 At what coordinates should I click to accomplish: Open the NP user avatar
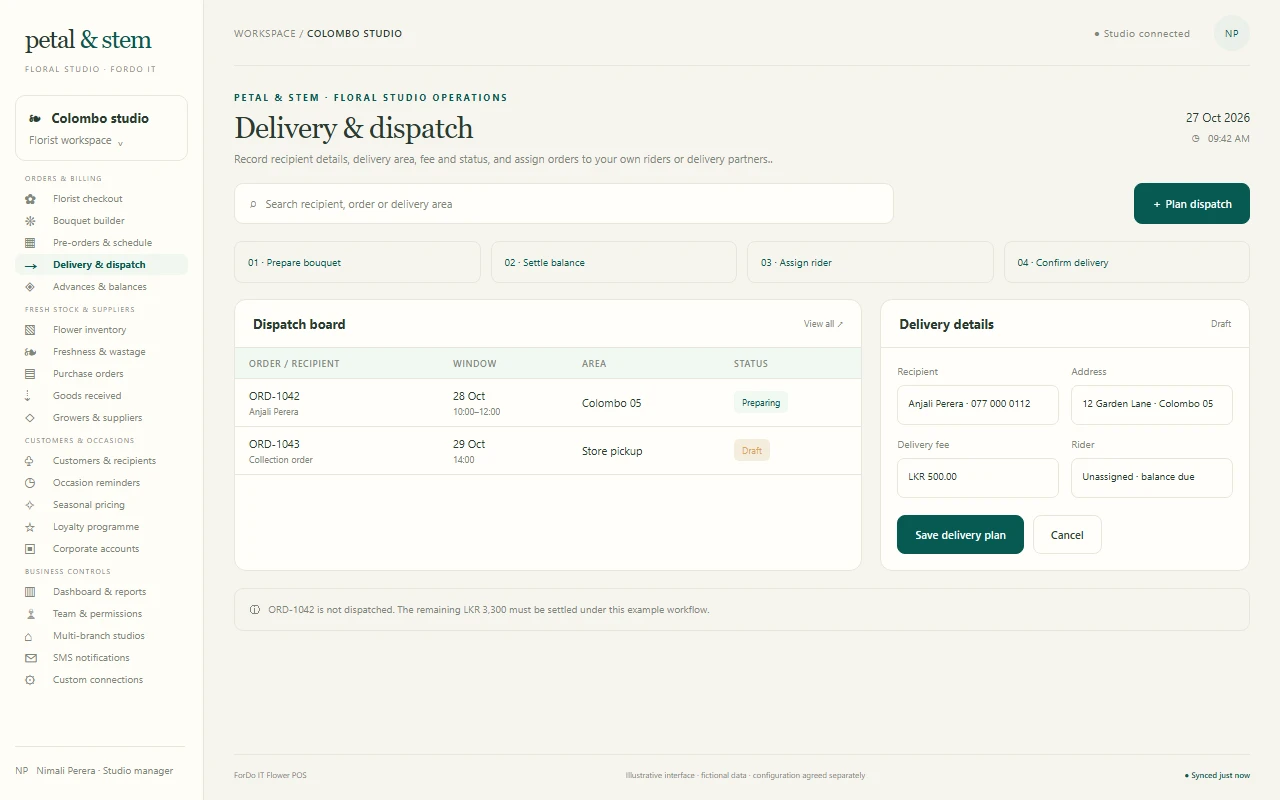click(1232, 34)
